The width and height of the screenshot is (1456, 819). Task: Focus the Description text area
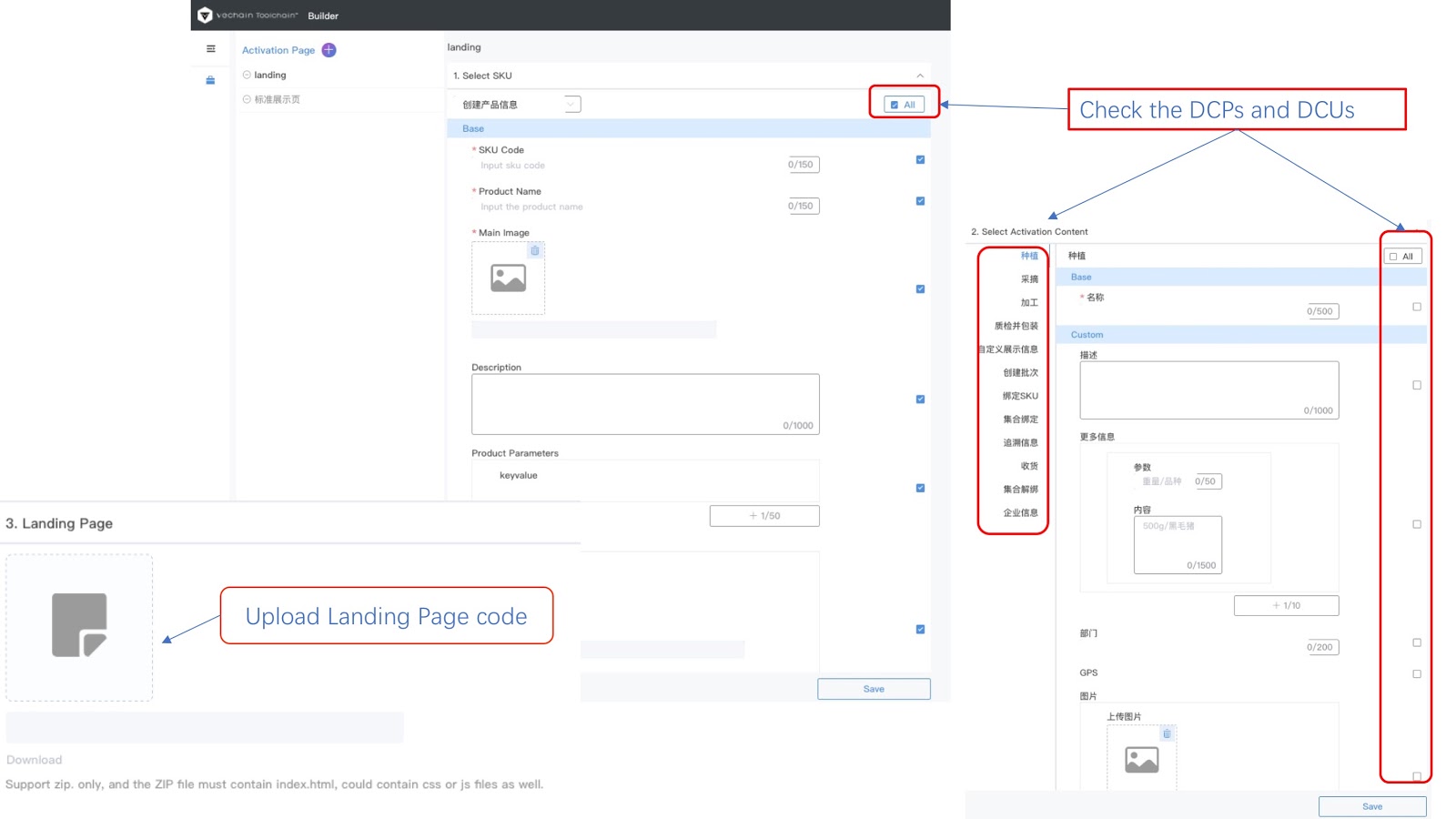click(x=645, y=404)
